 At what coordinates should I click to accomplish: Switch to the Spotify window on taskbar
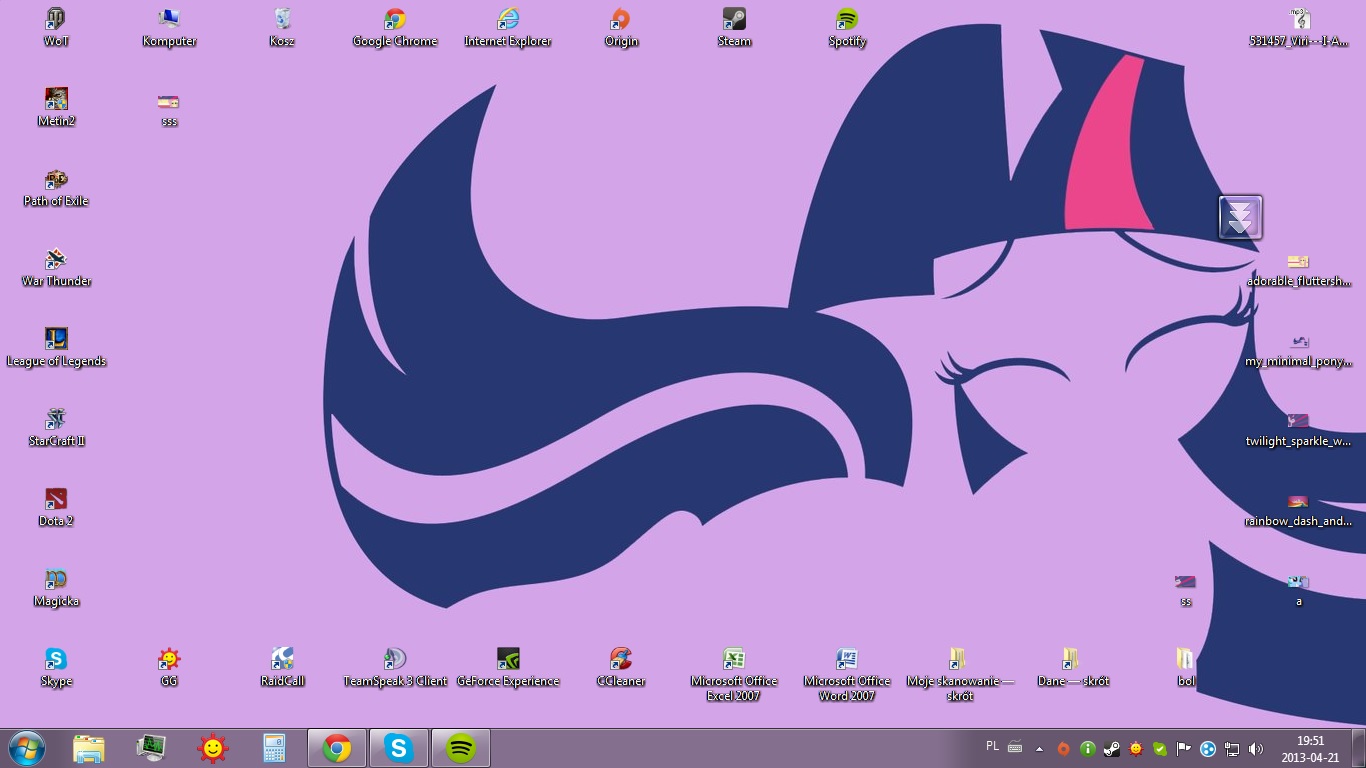(x=461, y=748)
